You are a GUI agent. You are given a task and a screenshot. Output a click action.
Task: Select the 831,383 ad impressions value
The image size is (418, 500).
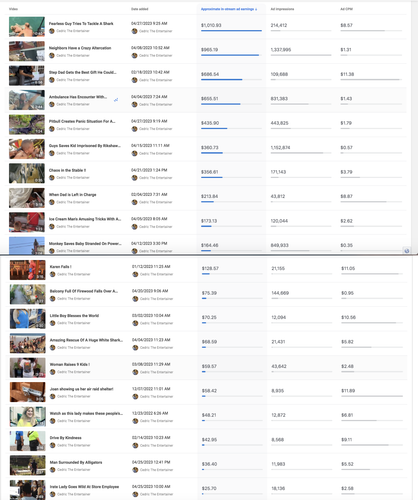pos(279,99)
